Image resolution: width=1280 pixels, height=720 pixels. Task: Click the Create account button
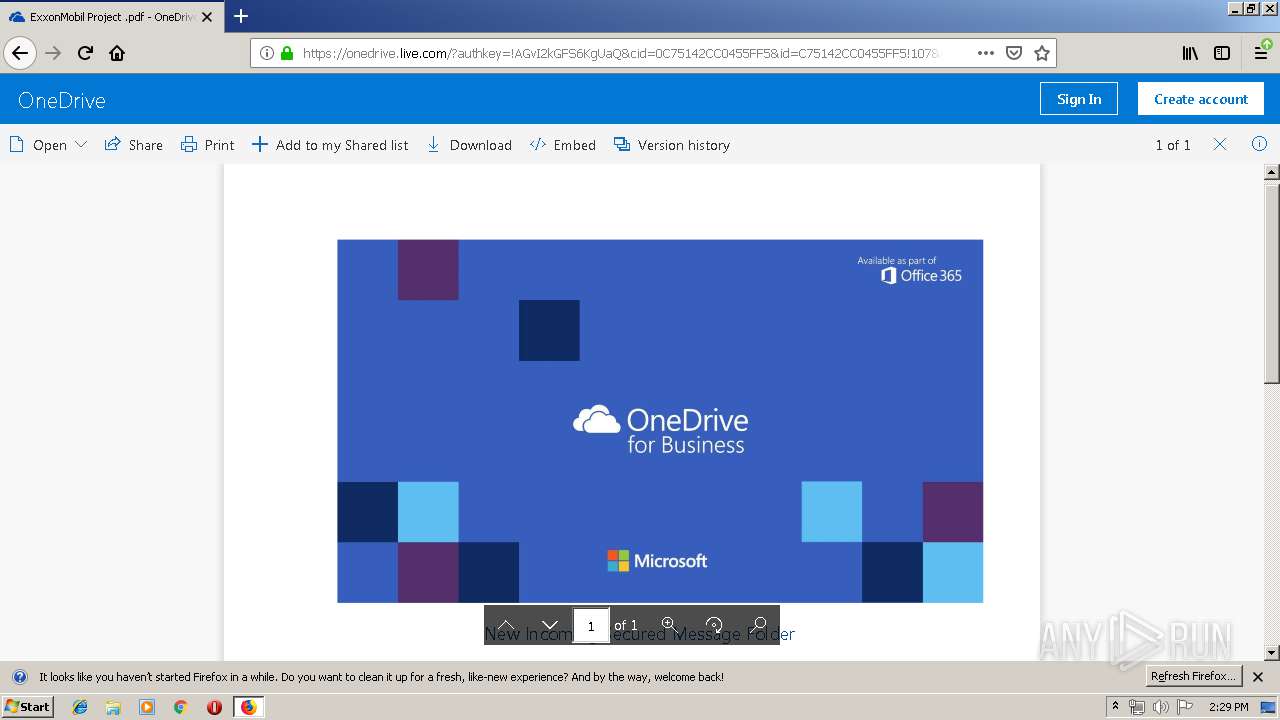point(1201,99)
